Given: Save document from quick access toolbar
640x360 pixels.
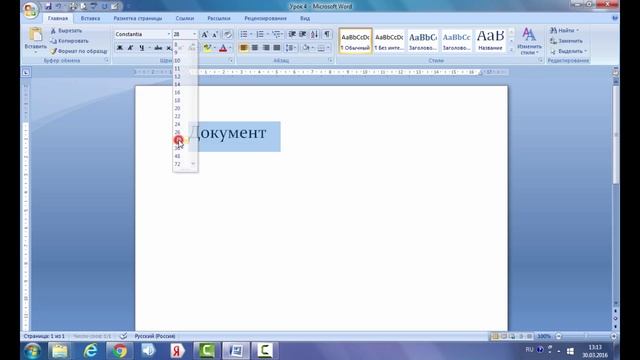Looking at the screenshot, I should click(x=49, y=6).
